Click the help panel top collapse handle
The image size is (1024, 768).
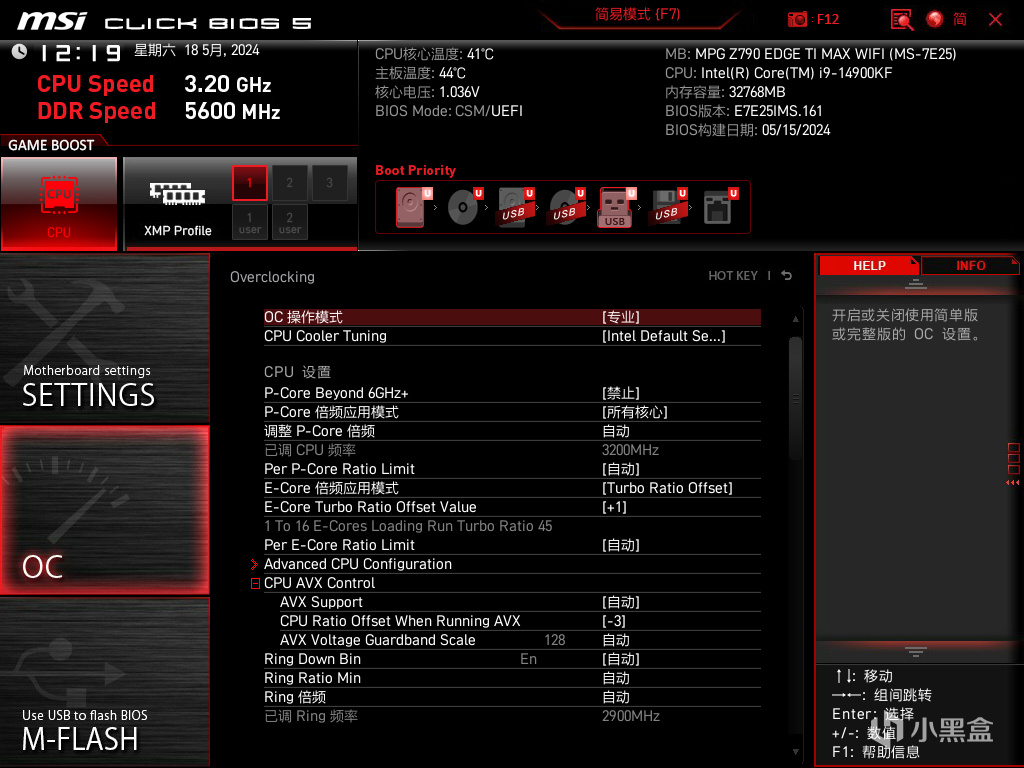coord(916,283)
